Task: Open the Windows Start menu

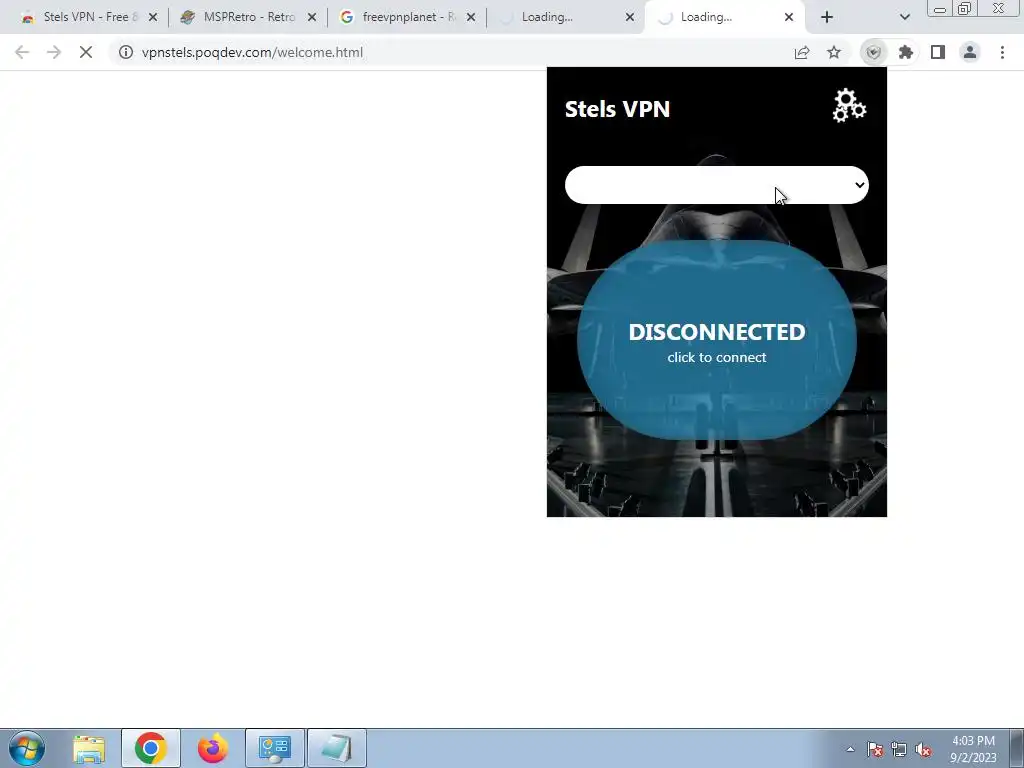Action: click(27, 748)
